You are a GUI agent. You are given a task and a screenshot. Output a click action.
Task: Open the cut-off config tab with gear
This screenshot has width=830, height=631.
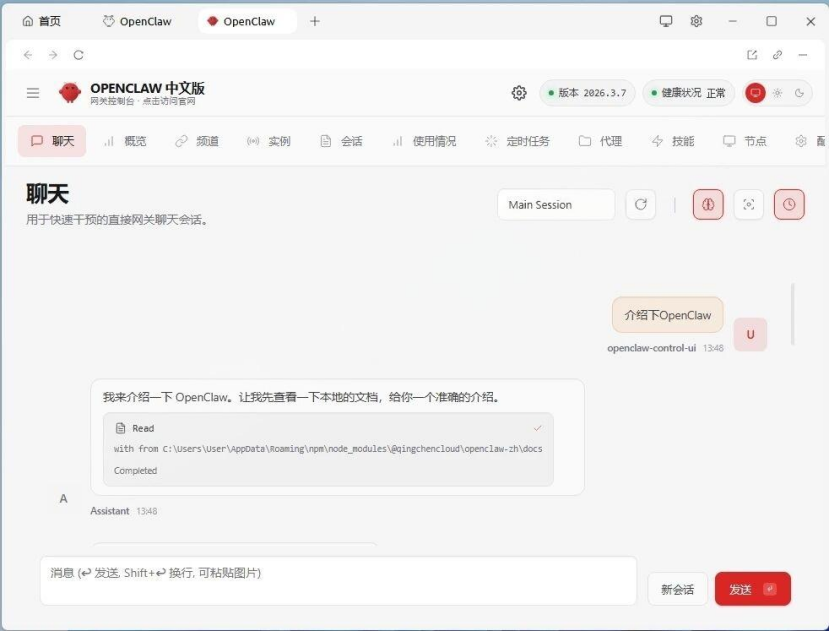(810, 141)
